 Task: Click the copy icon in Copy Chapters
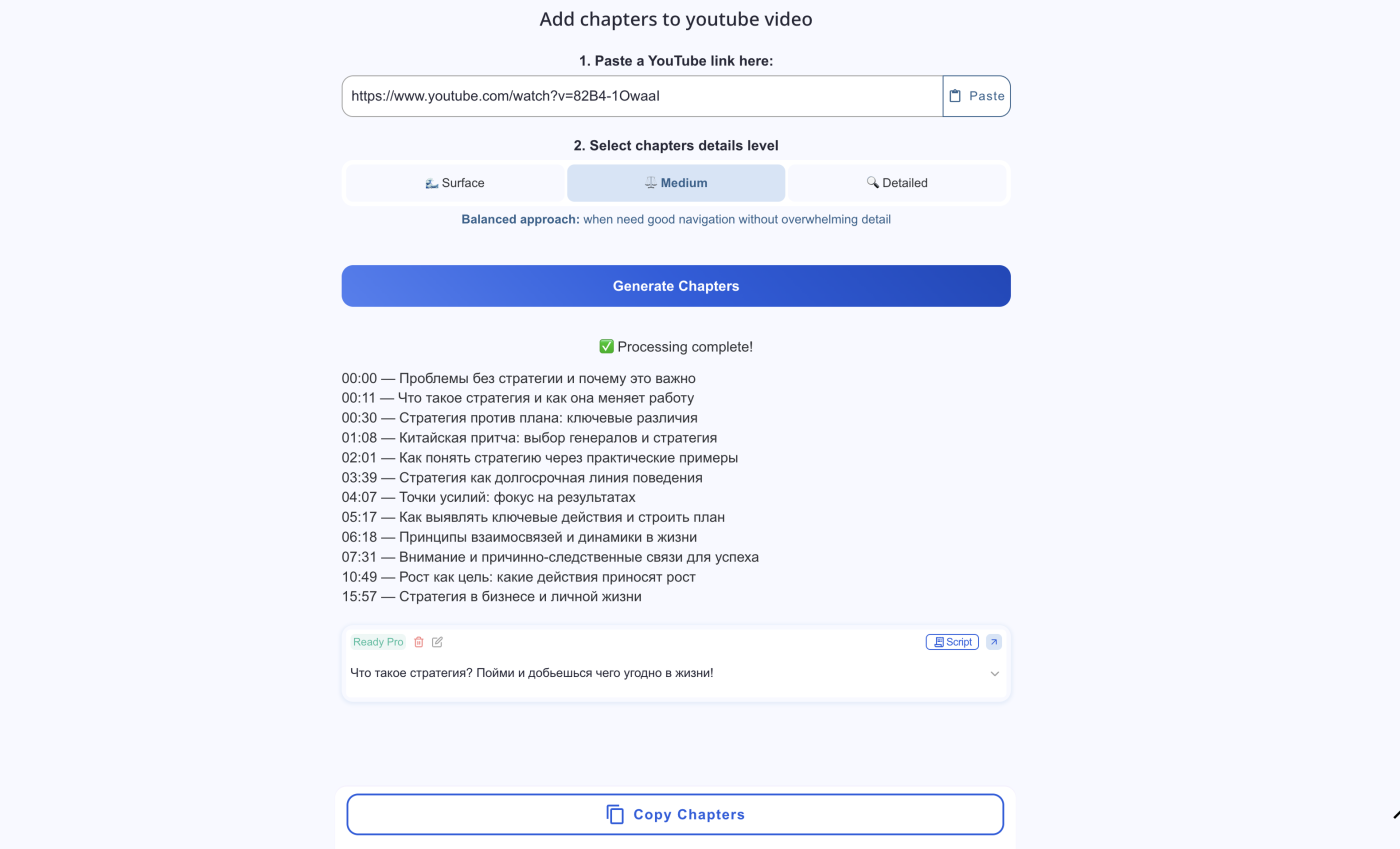coord(615,814)
